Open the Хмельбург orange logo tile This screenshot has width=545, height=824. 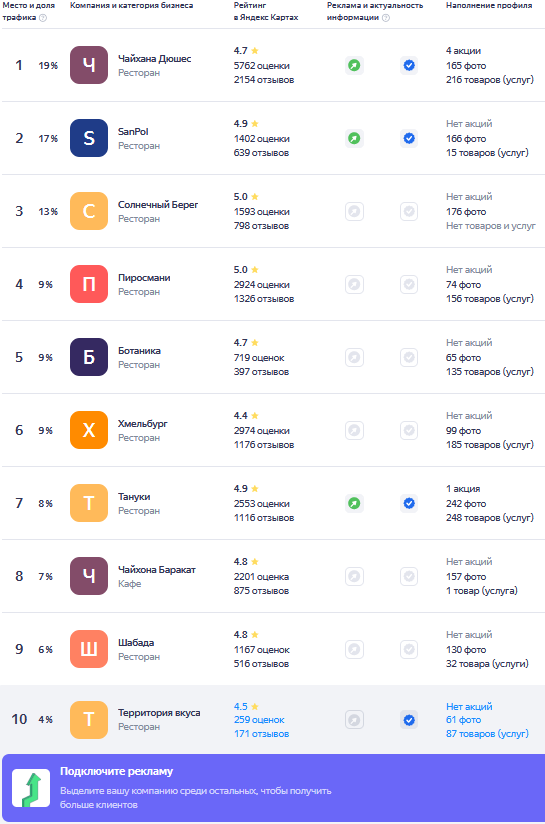(89, 430)
